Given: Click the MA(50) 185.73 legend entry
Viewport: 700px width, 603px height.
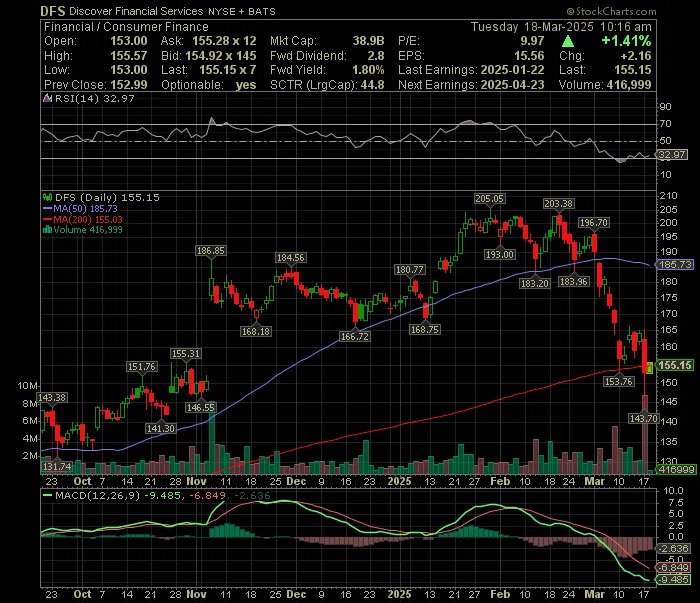Looking at the screenshot, I should (85, 208).
